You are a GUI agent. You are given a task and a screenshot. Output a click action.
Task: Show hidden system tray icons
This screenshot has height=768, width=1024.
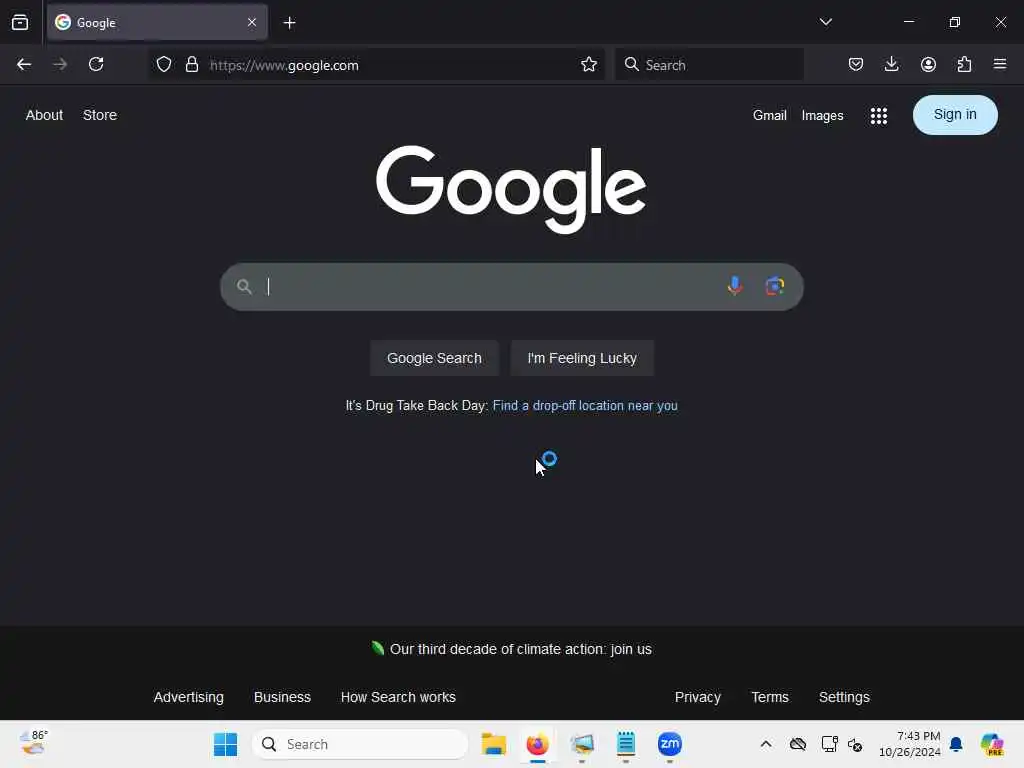point(765,744)
